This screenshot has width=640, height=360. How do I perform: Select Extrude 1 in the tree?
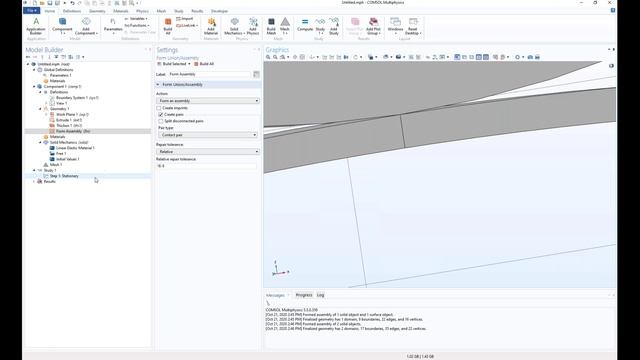[69, 120]
